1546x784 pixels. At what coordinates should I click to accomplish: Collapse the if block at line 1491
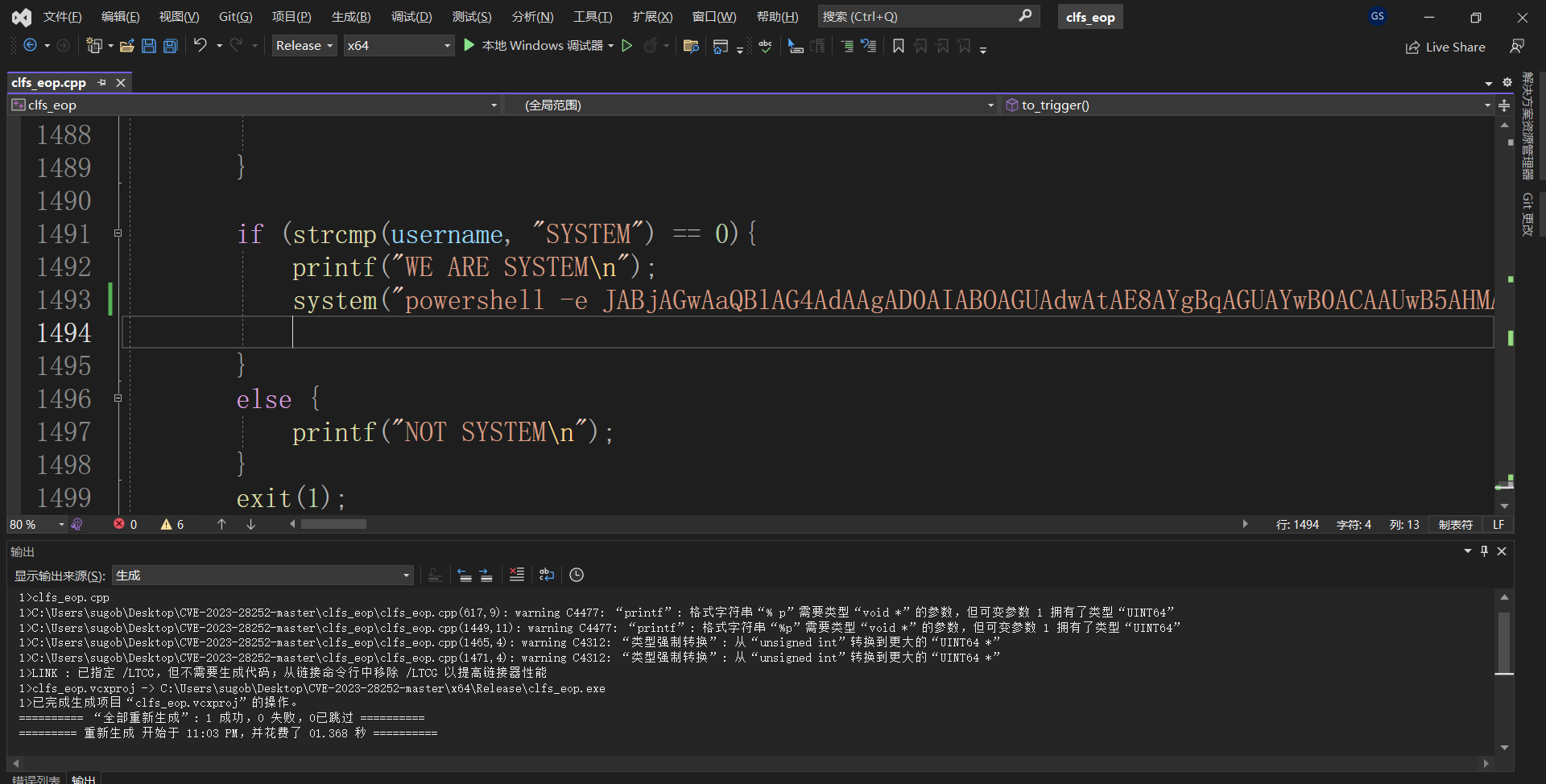[x=118, y=233]
